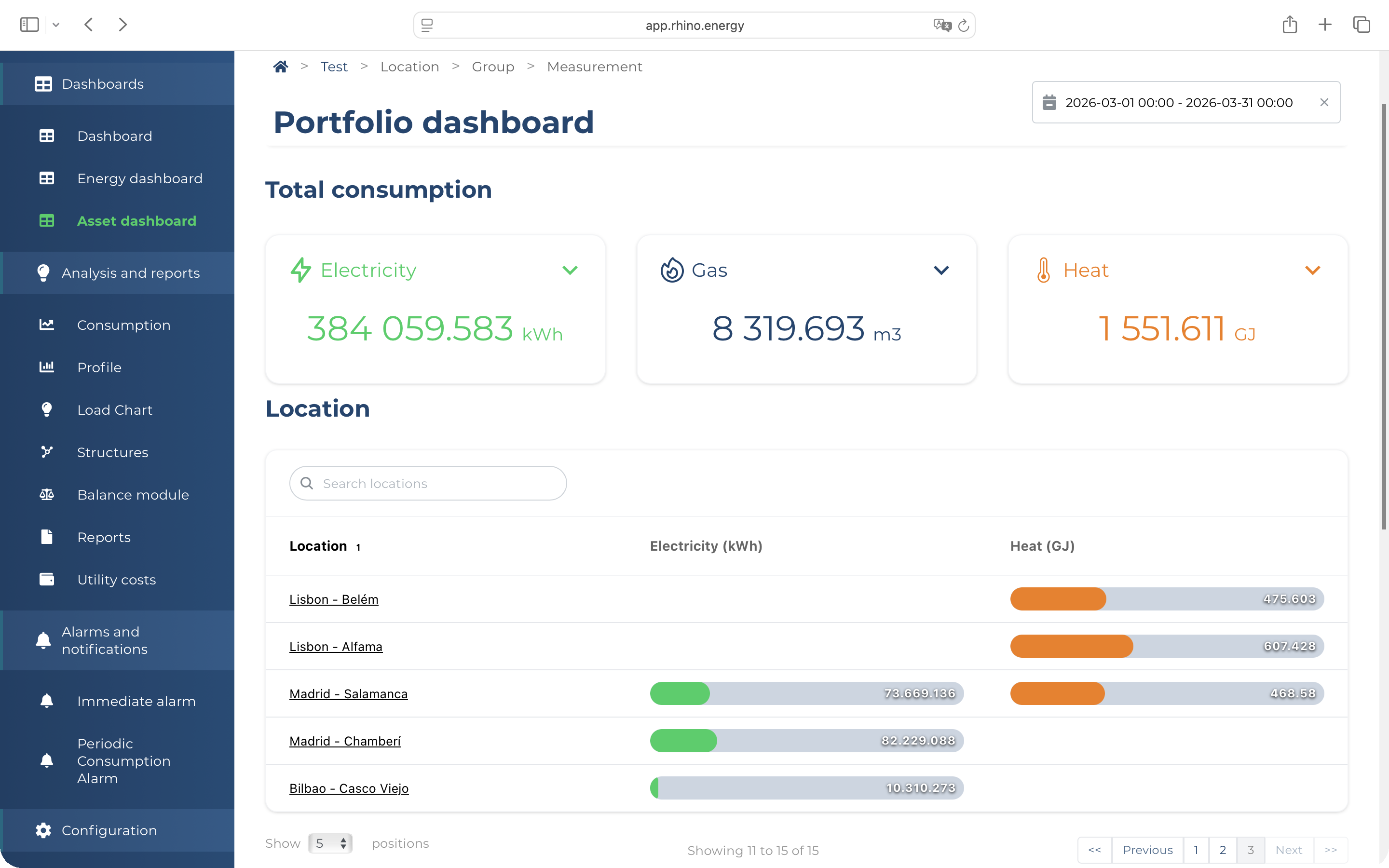This screenshot has width=1389, height=868.
Task: Click the Analysis and reports lightbulb icon
Action: (x=43, y=272)
